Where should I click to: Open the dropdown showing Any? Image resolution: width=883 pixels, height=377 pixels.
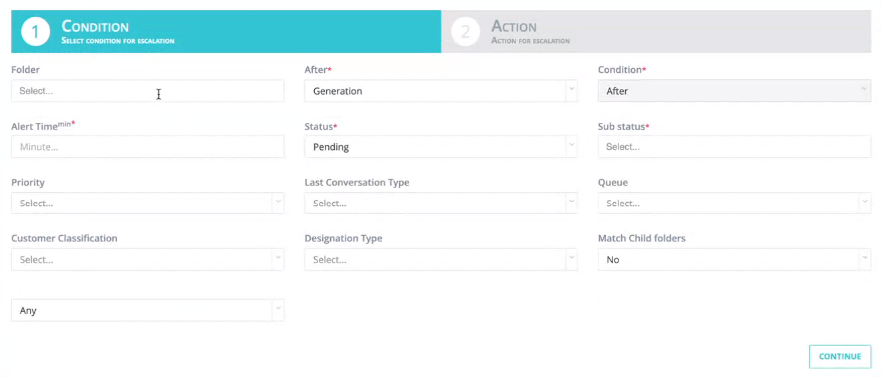[x=148, y=310]
